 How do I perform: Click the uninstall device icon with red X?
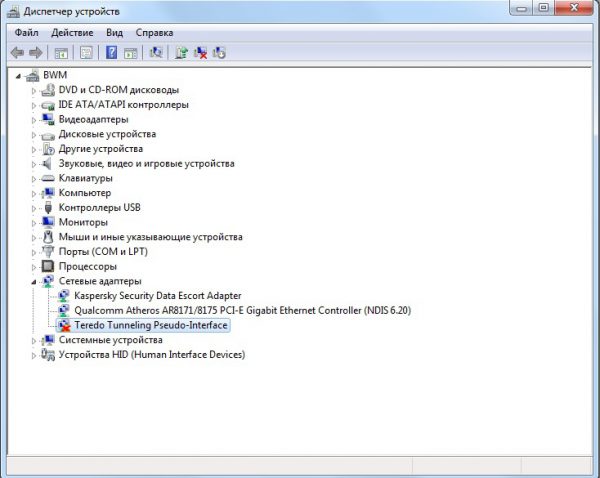pyautogui.click(x=200, y=52)
